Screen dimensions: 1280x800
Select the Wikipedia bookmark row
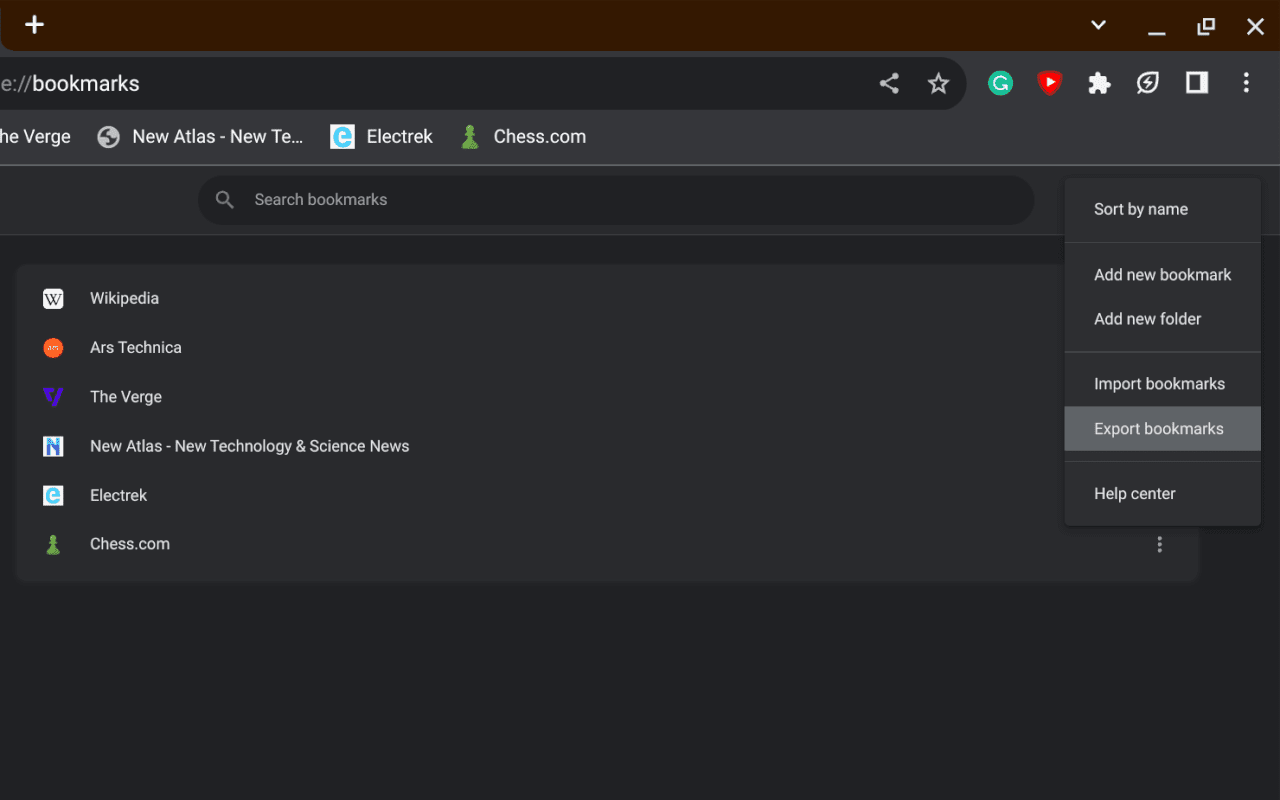click(607, 298)
